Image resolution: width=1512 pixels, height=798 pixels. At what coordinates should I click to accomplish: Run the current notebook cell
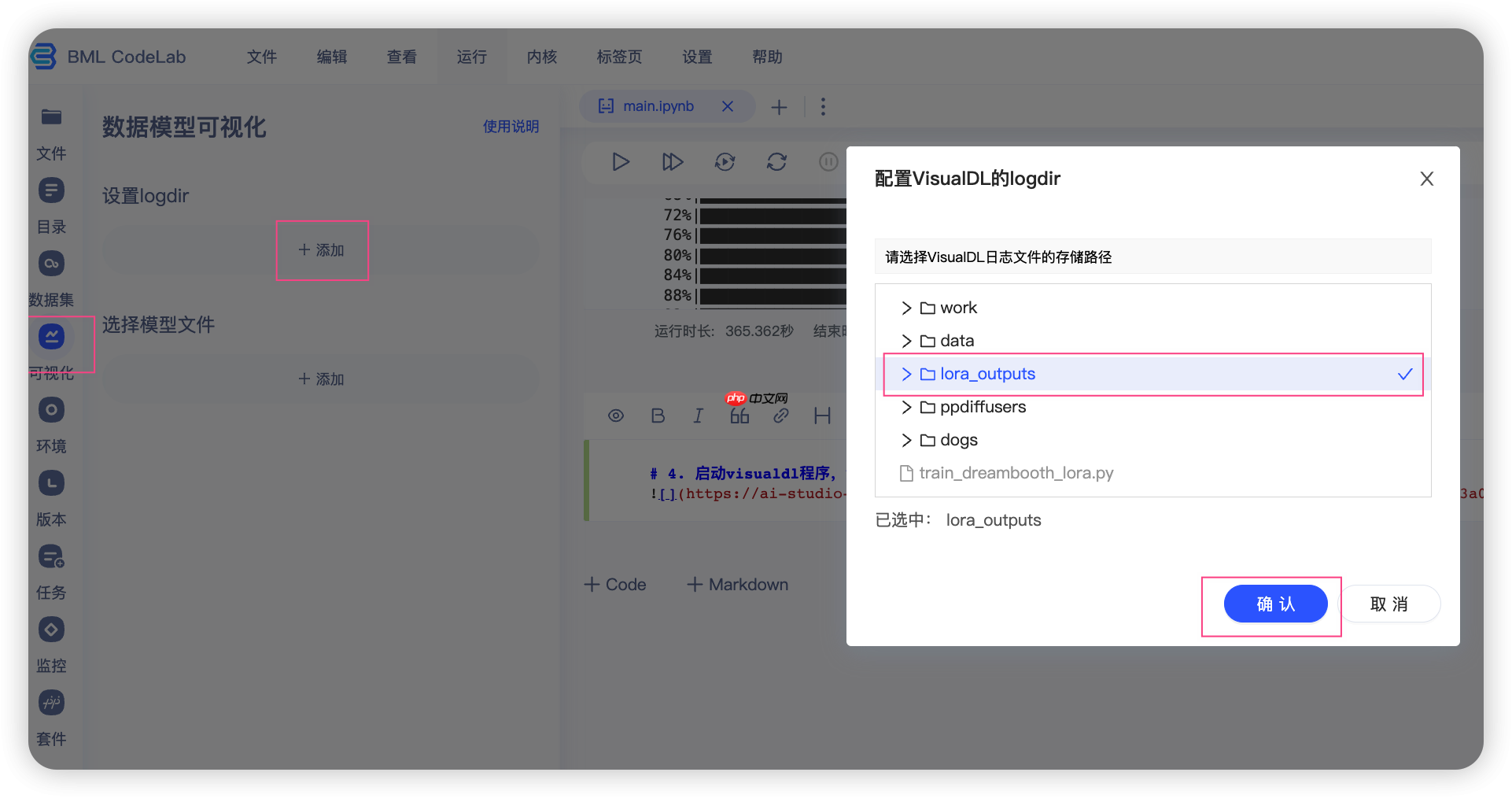(621, 161)
